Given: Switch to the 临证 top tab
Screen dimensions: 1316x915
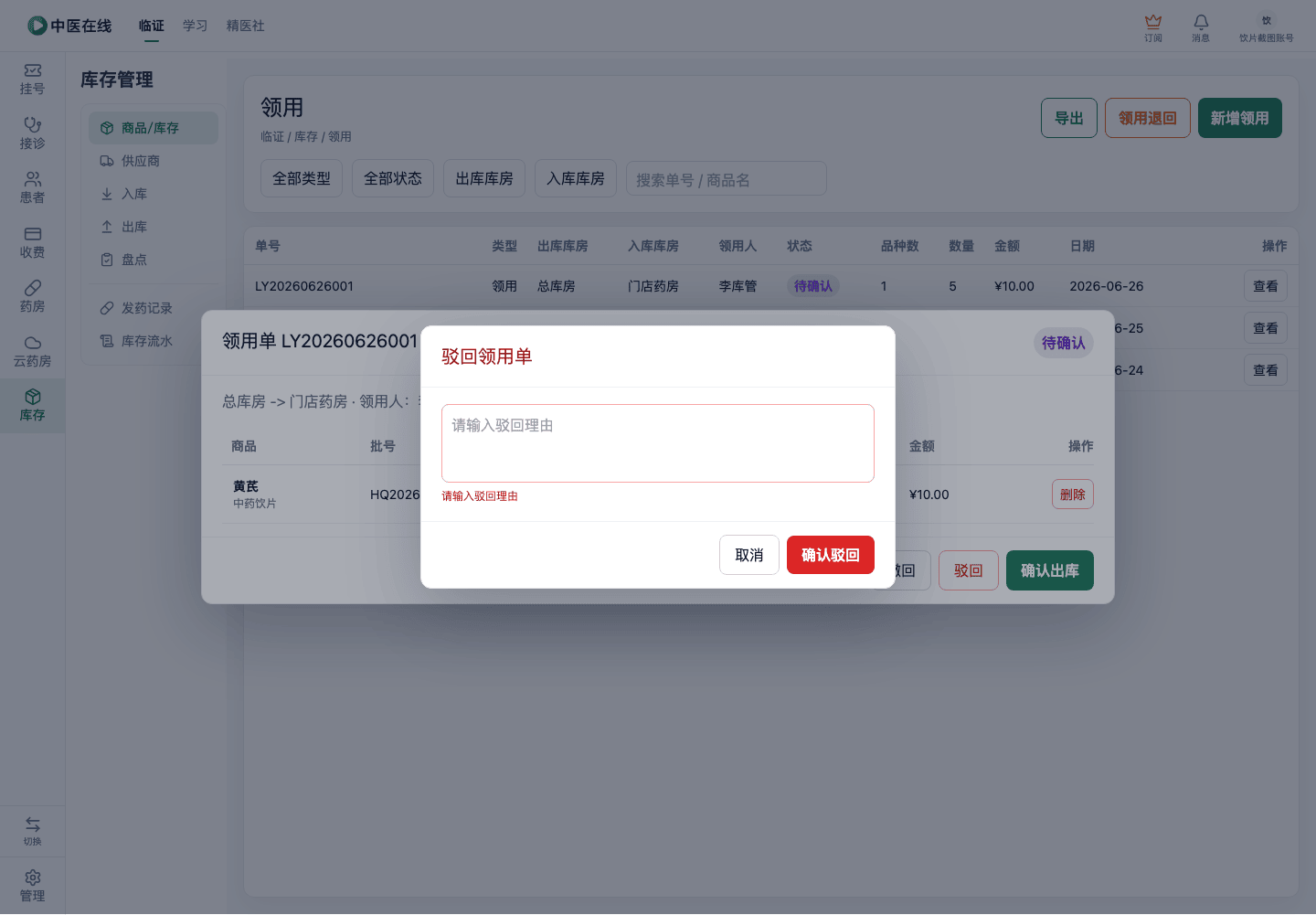Looking at the screenshot, I should (x=152, y=26).
